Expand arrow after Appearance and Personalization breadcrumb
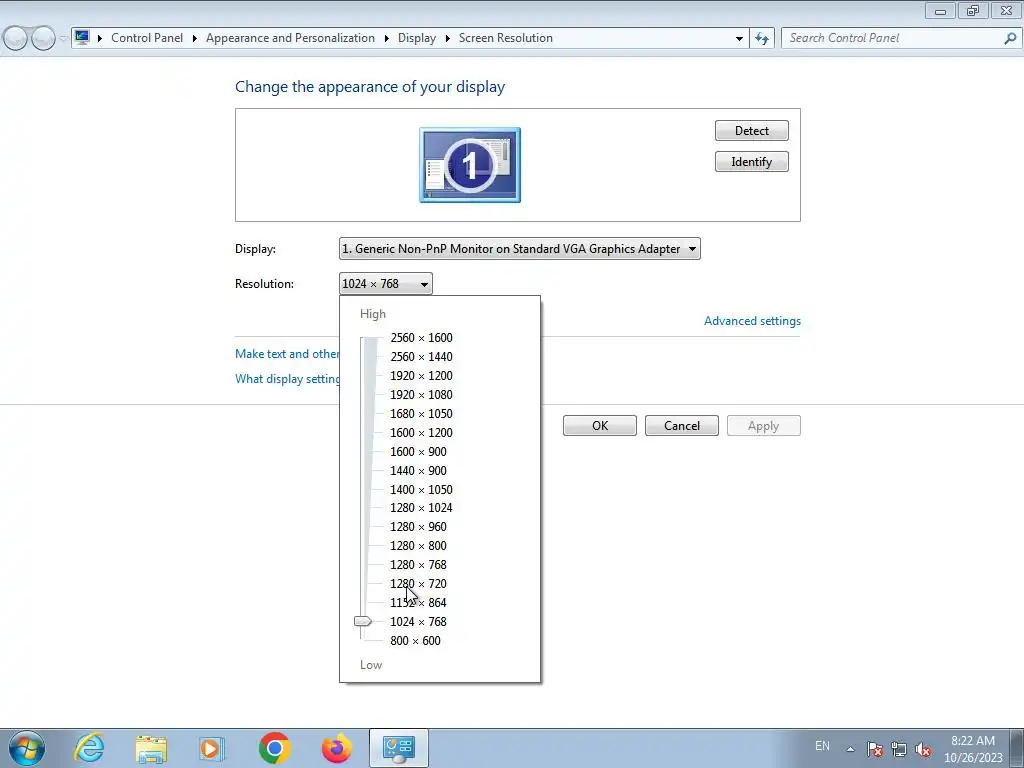The width and height of the screenshot is (1024, 768). click(386, 39)
